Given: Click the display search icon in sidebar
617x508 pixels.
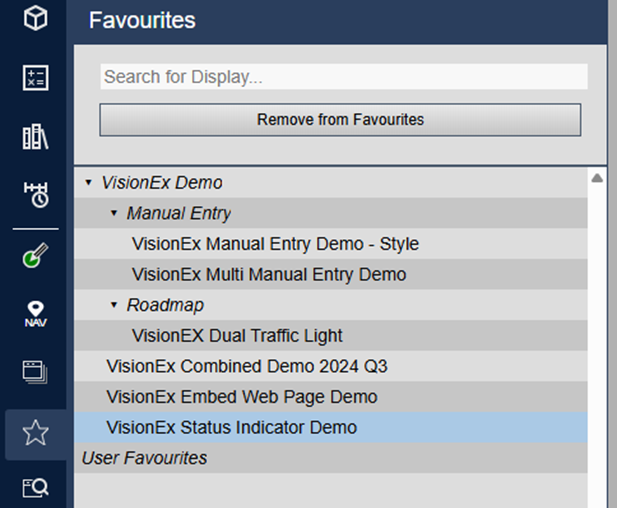Looking at the screenshot, I should (x=35, y=487).
